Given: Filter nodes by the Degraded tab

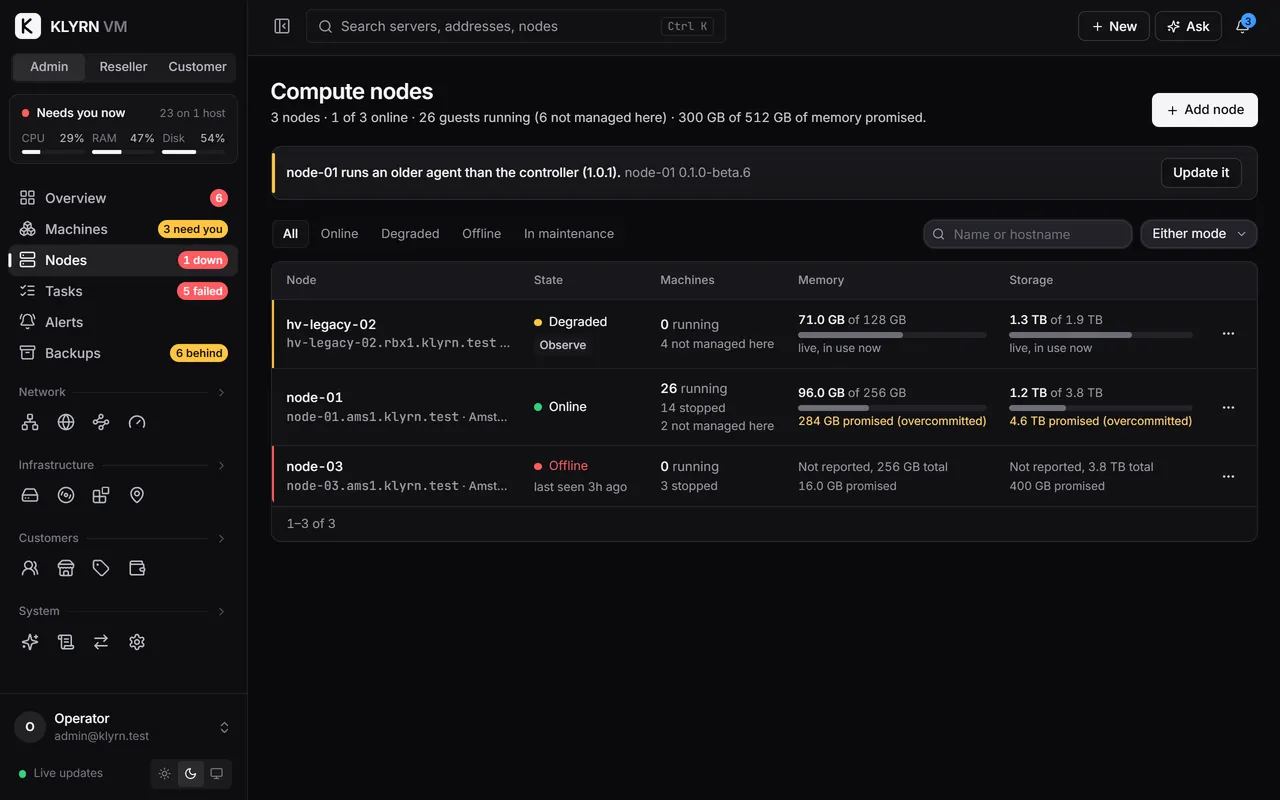Looking at the screenshot, I should (410, 234).
